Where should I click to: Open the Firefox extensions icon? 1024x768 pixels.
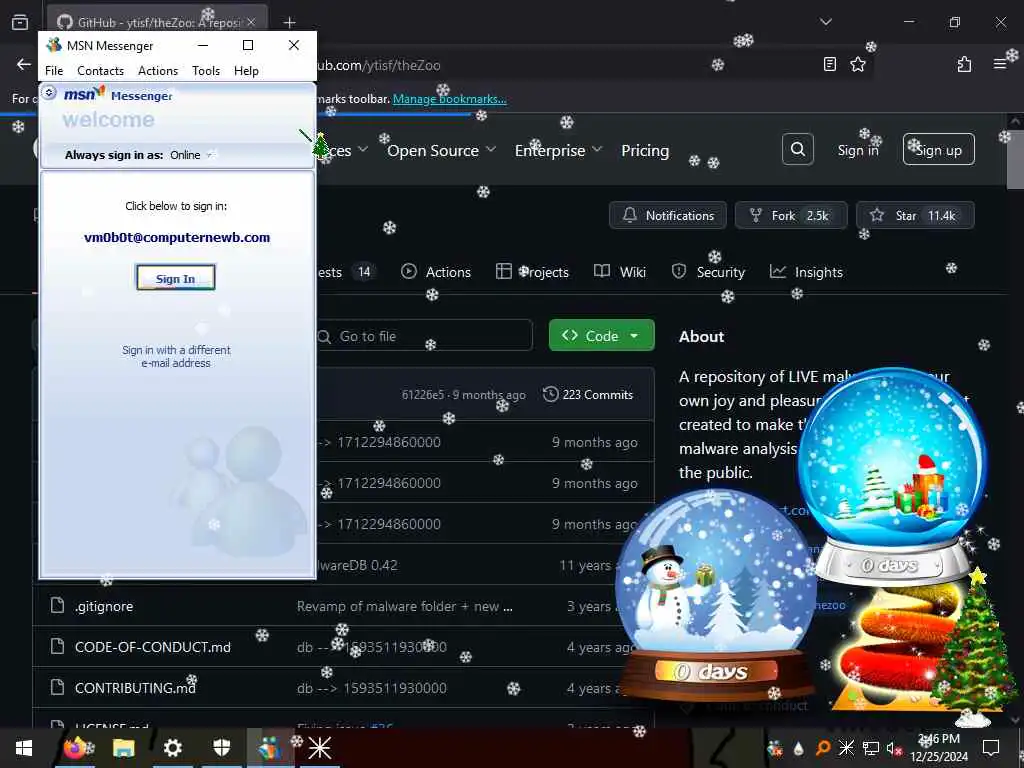pyautogui.click(x=964, y=64)
